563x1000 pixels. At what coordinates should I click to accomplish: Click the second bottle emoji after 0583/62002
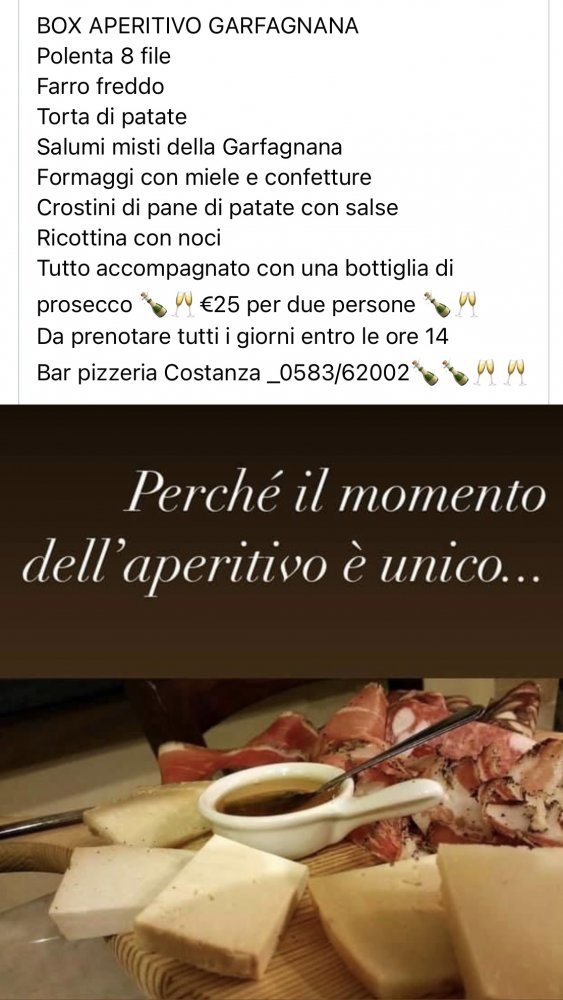[455, 372]
